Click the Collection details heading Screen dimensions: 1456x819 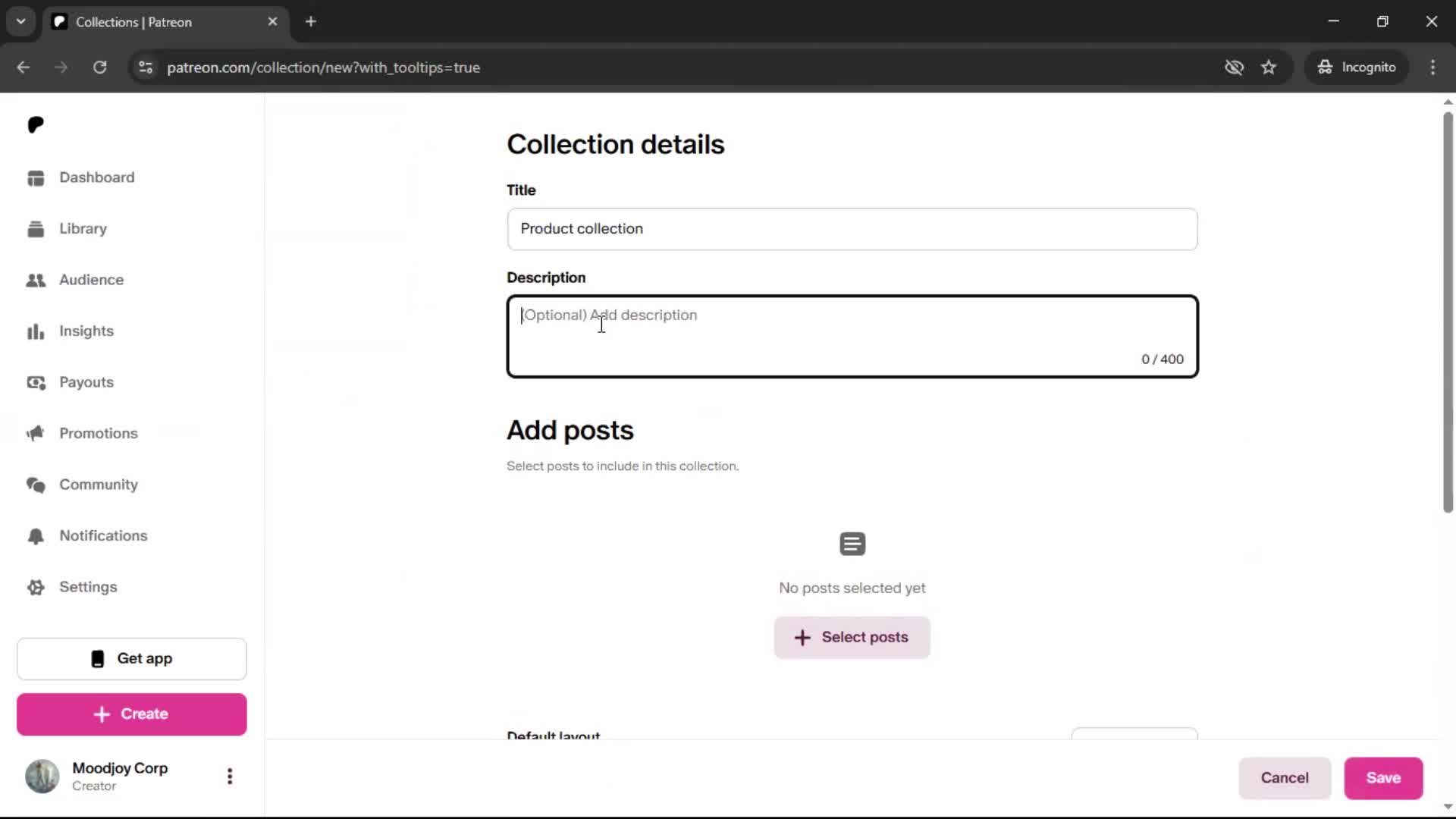616,144
